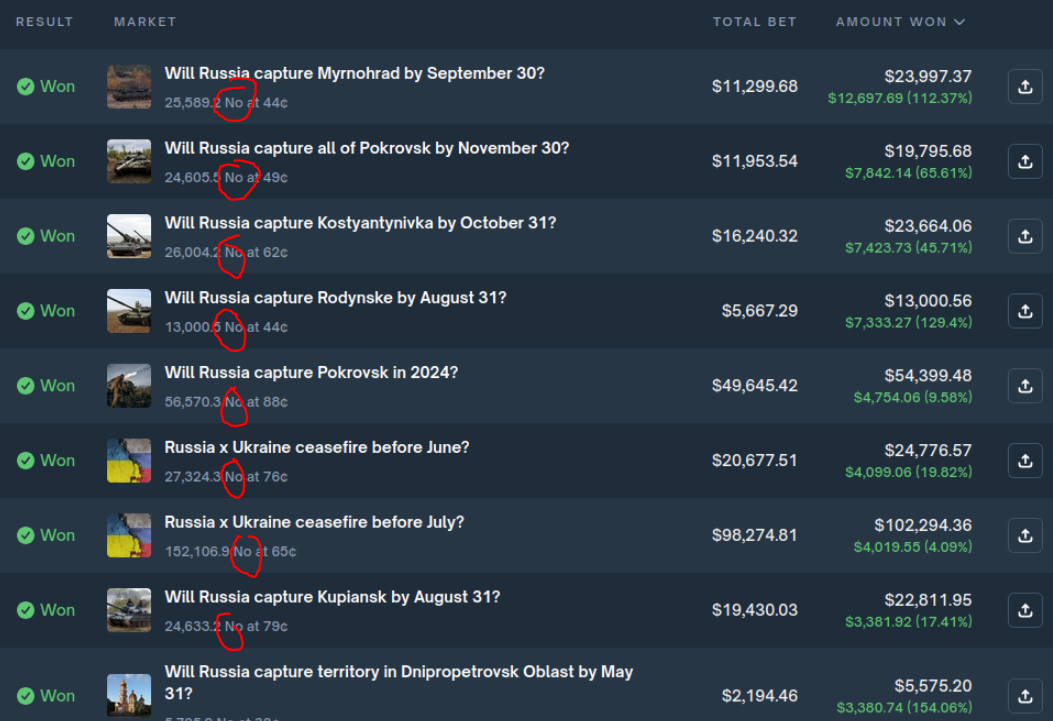Viewport: 1053px width, 721px height.
Task: Click the $11,299.68 total bet value
Action: [x=755, y=87]
